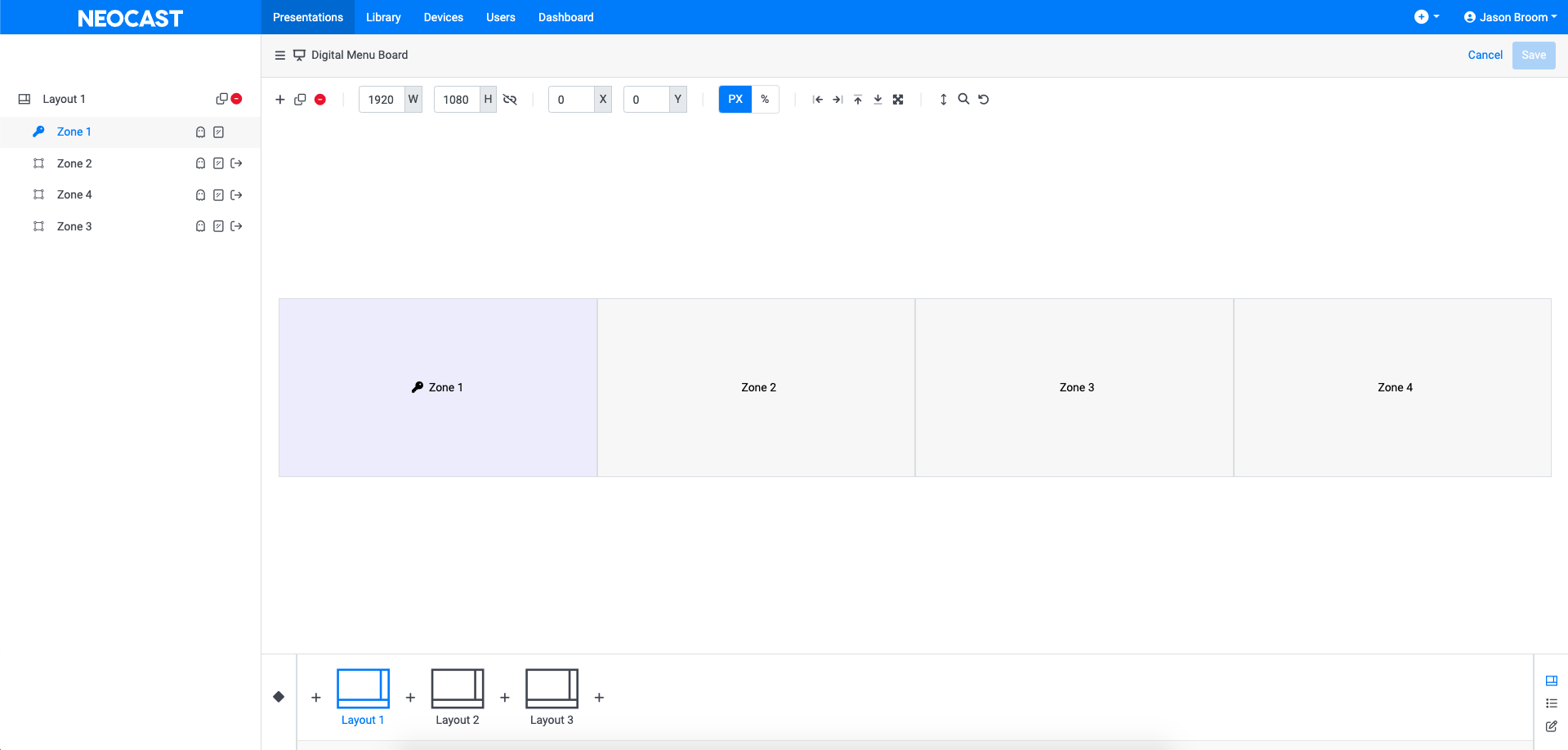Open the zone list view icon on right panel
Viewport: 1568px width, 750px height.
[x=1551, y=703]
